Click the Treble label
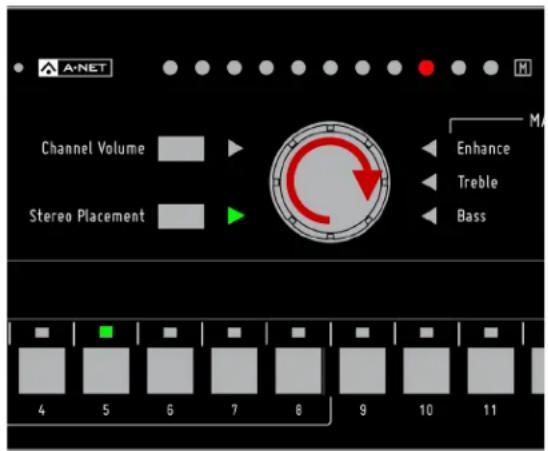This screenshot has width=548, height=451. click(x=478, y=182)
